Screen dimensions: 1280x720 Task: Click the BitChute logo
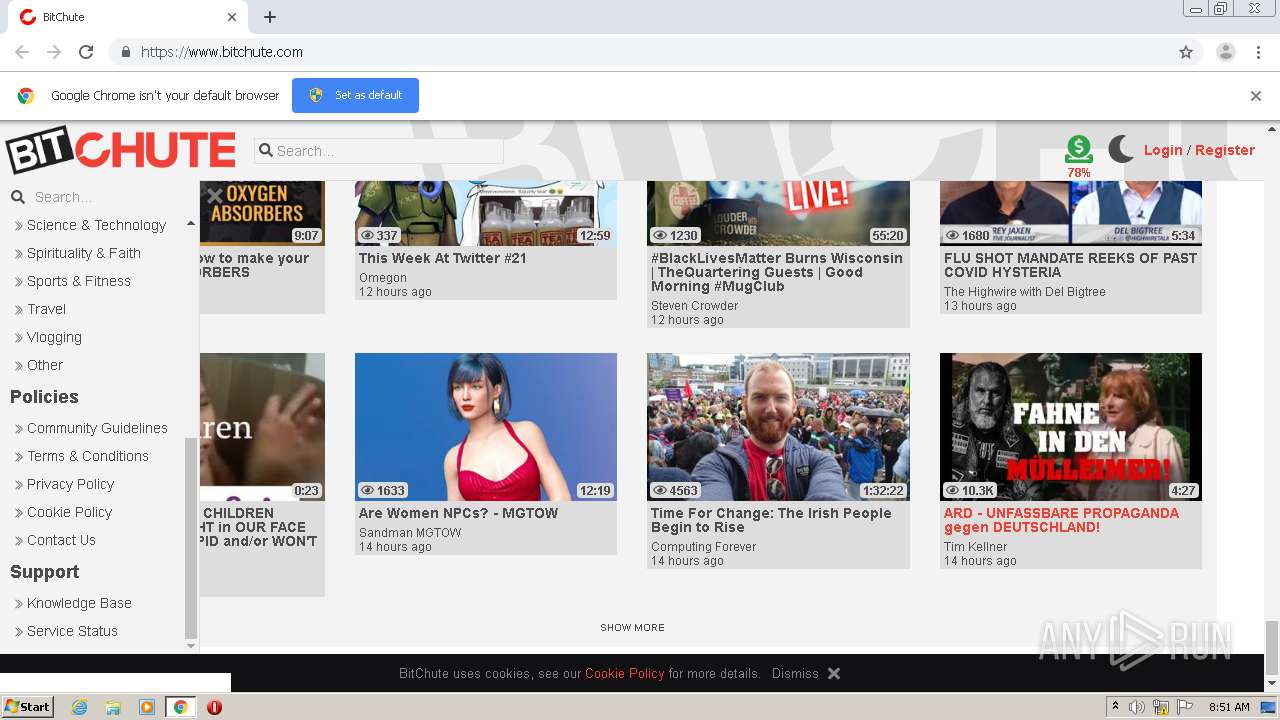pyautogui.click(x=121, y=151)
